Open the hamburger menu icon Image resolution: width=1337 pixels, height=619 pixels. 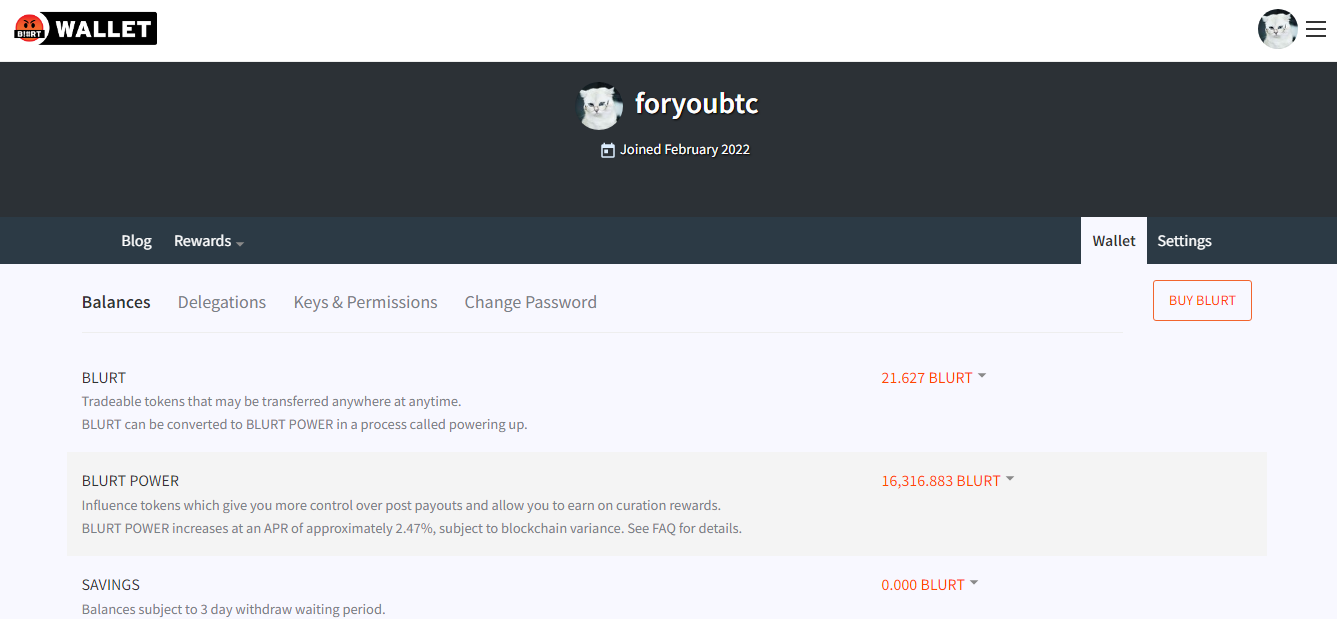[x=1316, y=30]
